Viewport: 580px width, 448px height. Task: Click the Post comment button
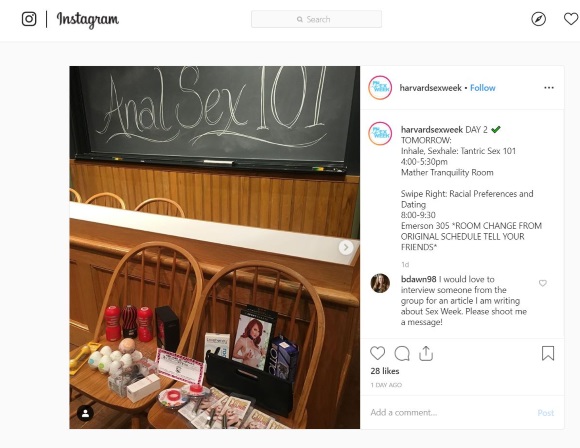(546, 413)
